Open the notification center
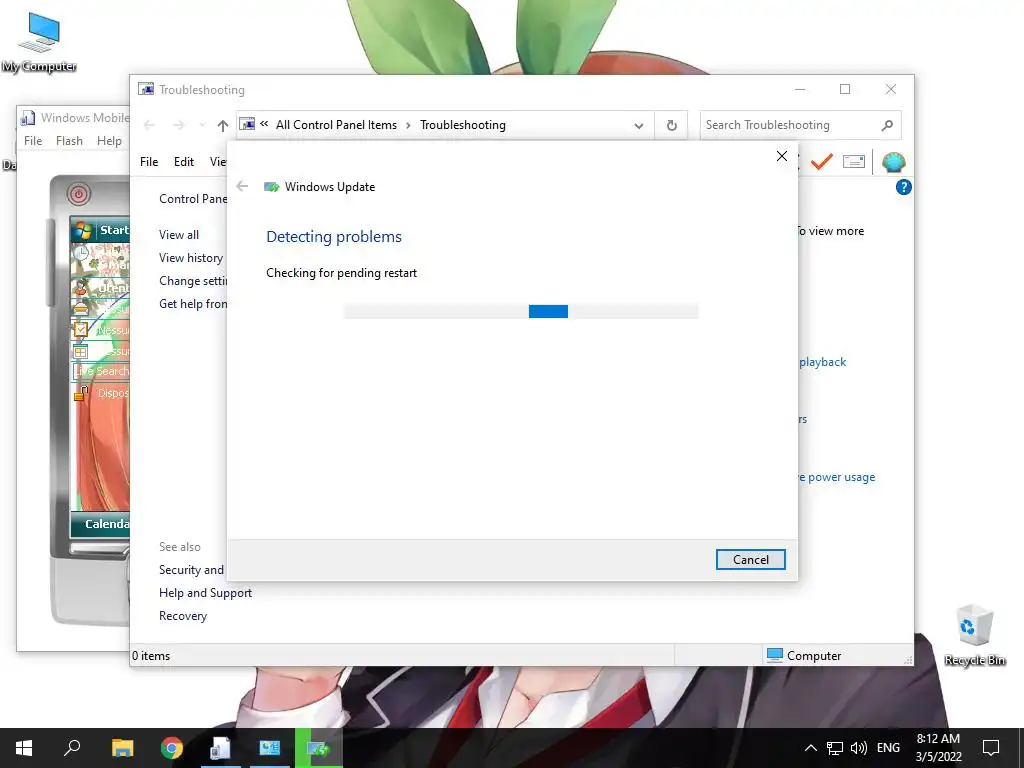 click(991, 748)
